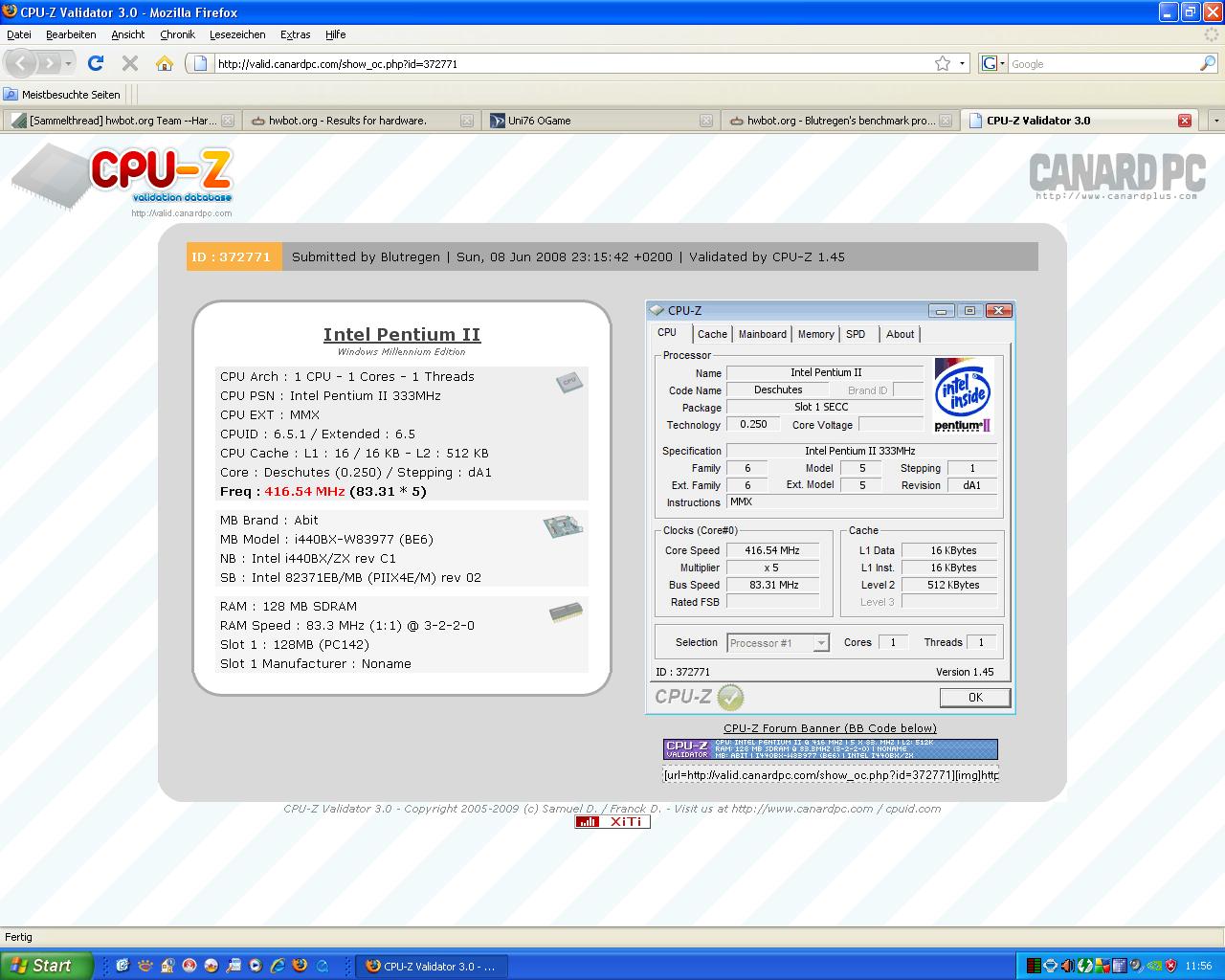The image size is (1225, 980).
Task: Select the Memory tab in CPU-Z window
Action: (x=816, y=334)
